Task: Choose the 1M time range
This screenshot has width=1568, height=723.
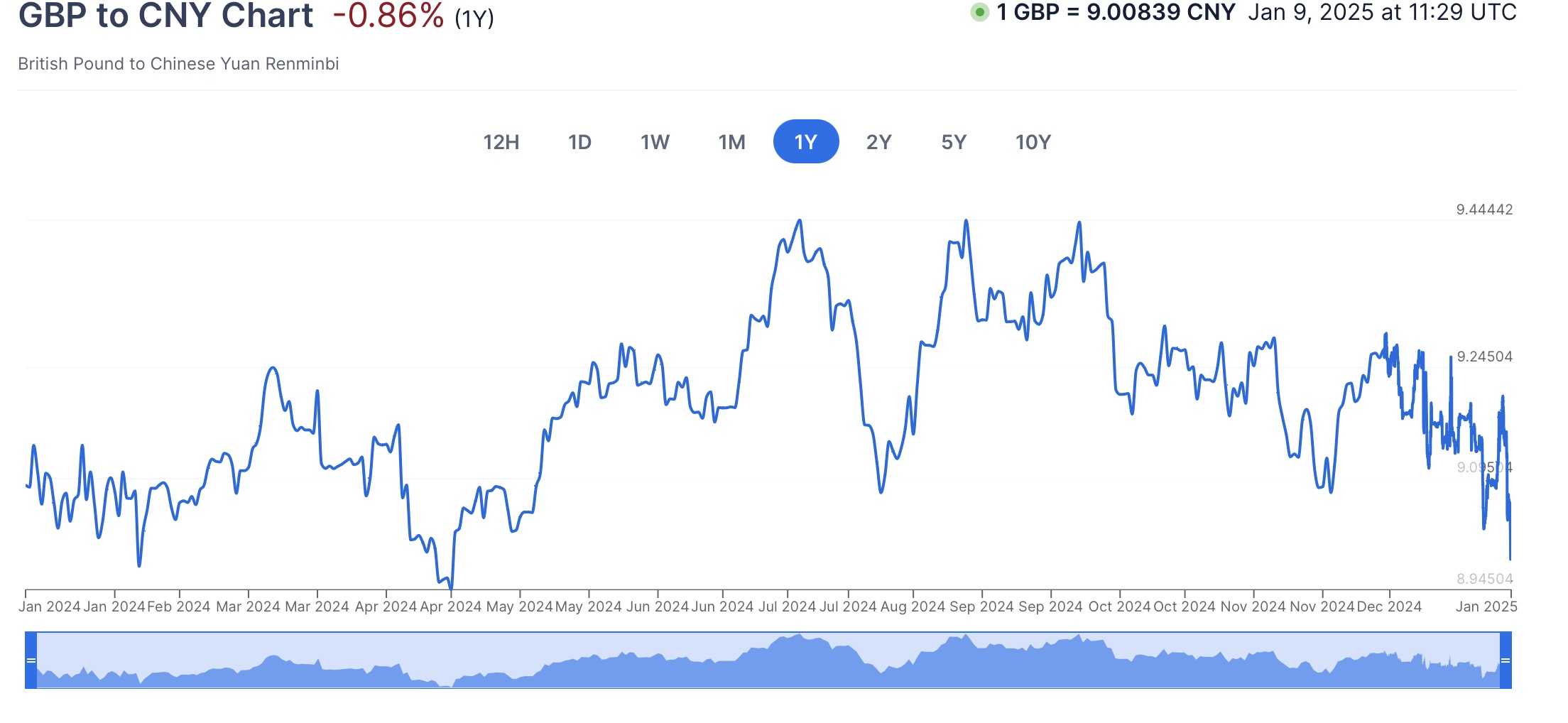Action: pos(731,142)
